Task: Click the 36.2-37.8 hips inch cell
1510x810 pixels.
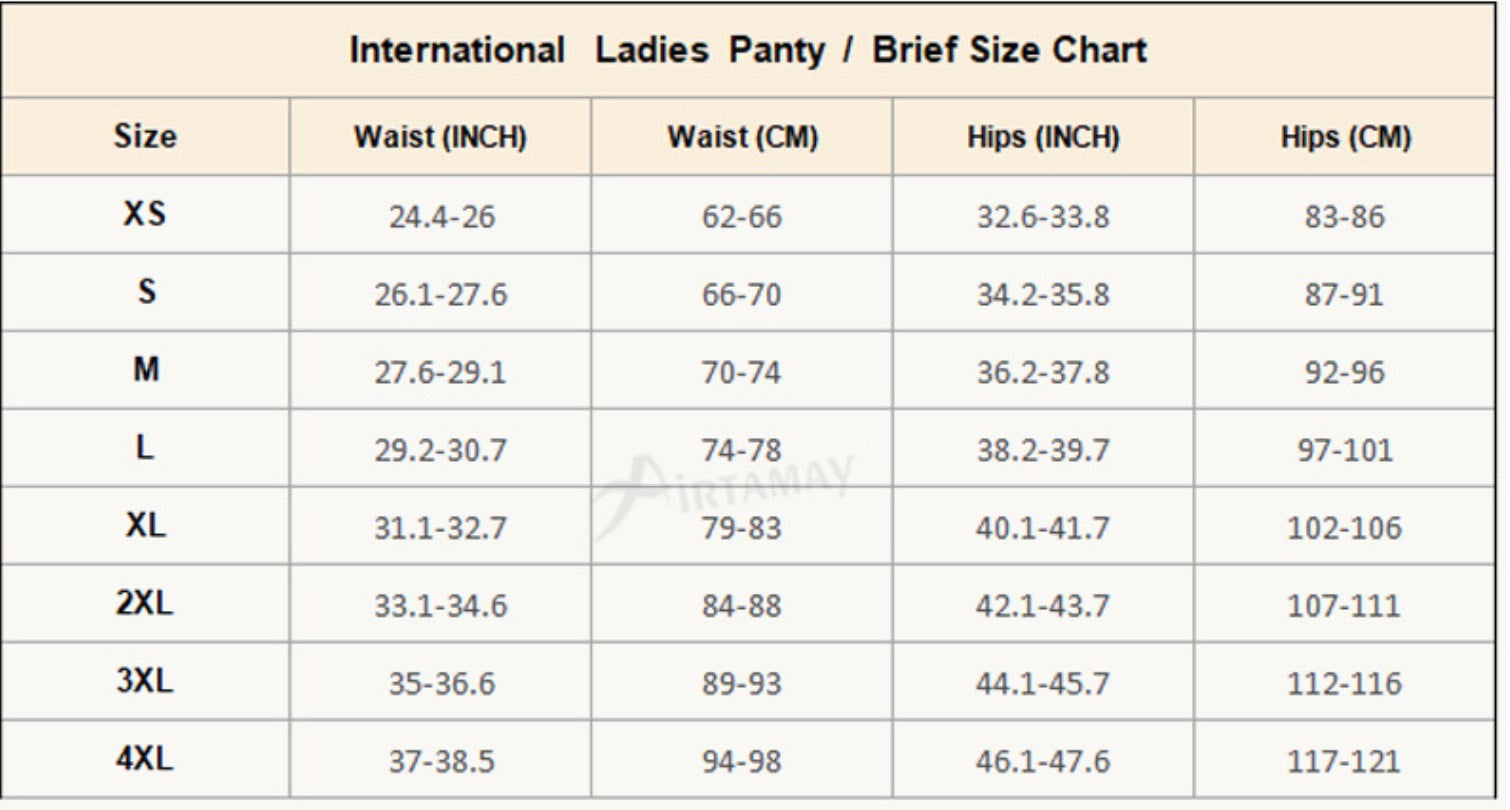Action: [1043, 372]
